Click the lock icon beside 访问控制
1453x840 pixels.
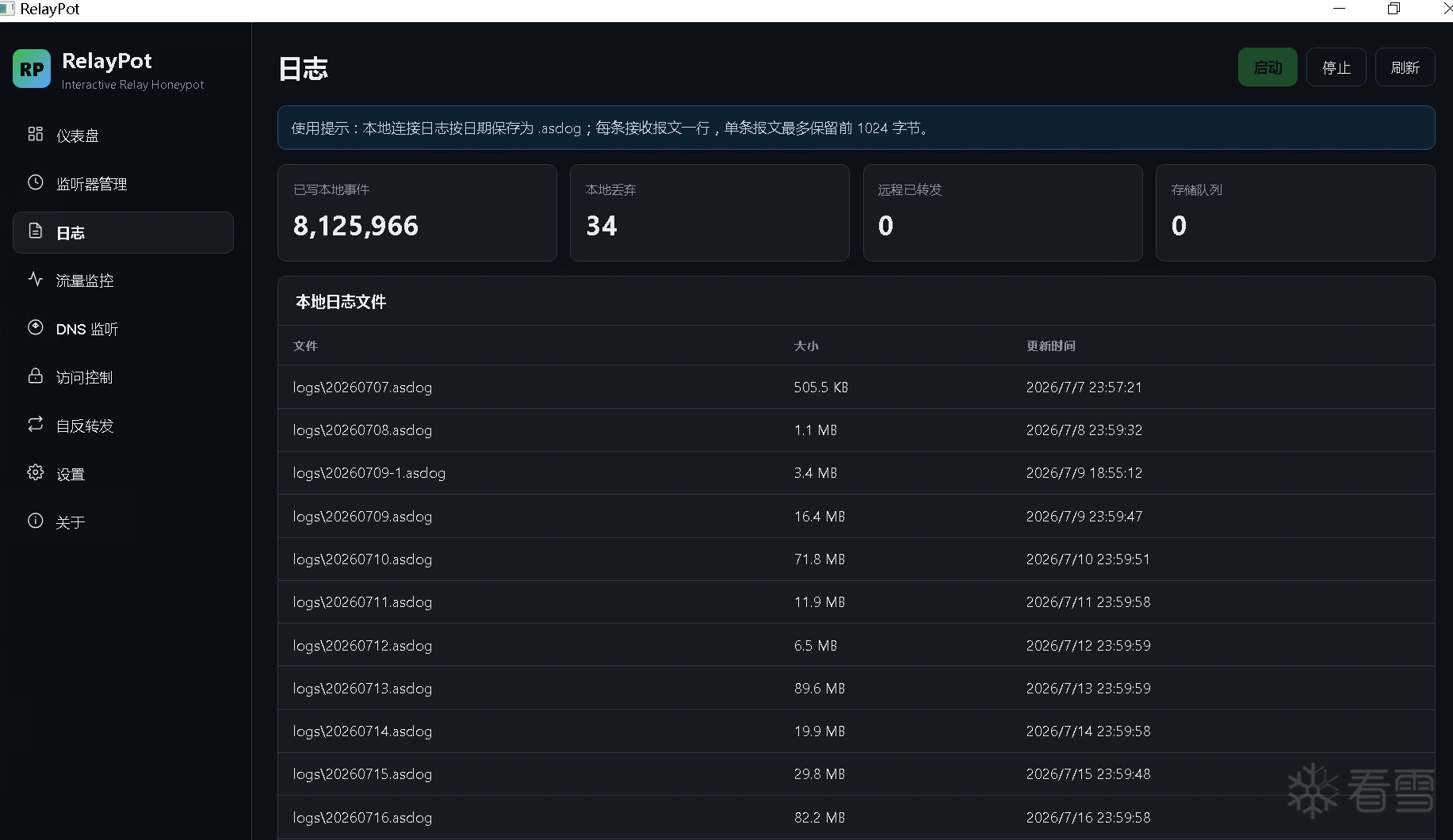point(35,376)
